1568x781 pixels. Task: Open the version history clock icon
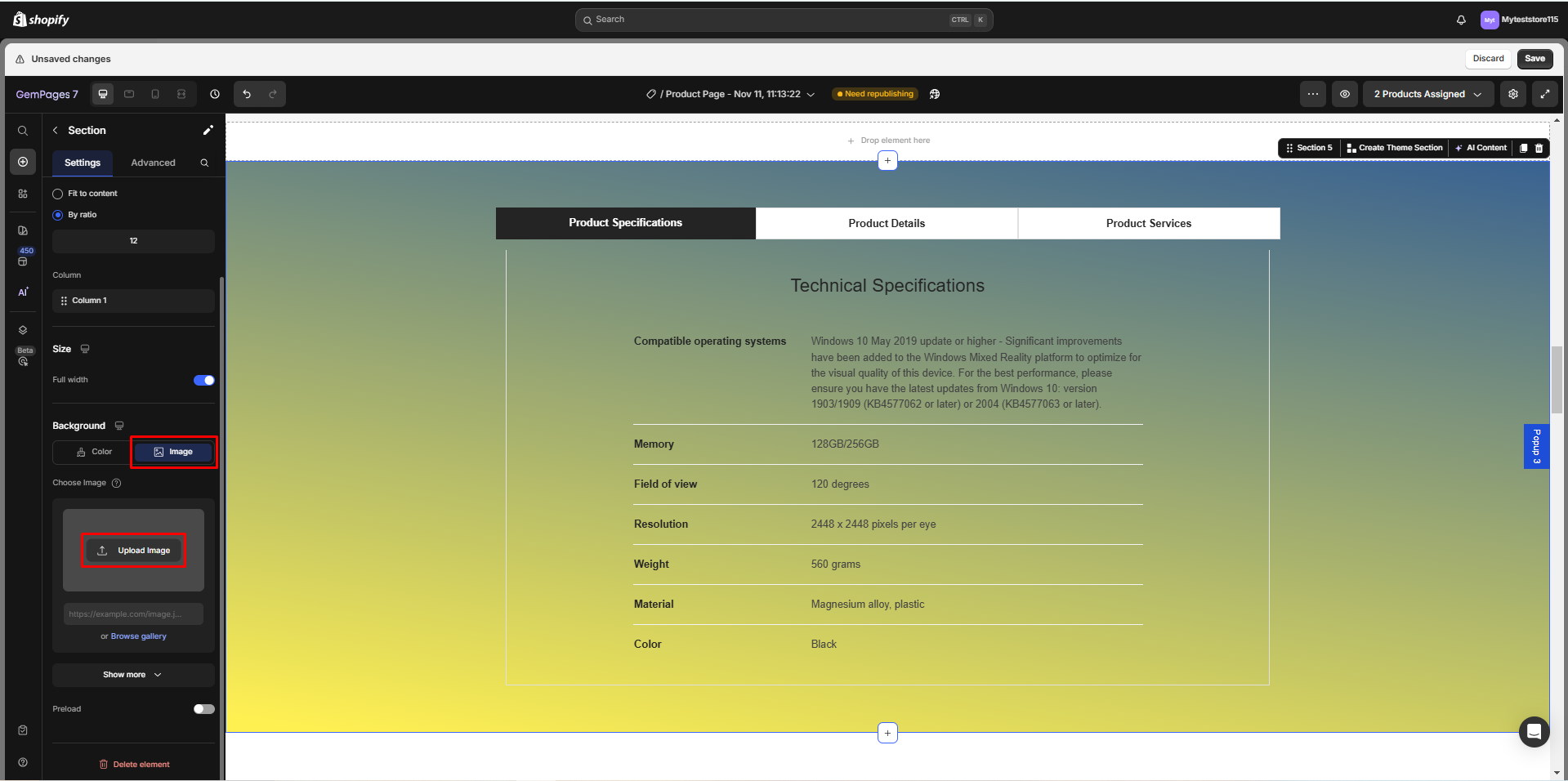pyautogui.click(x=215, y=94)
